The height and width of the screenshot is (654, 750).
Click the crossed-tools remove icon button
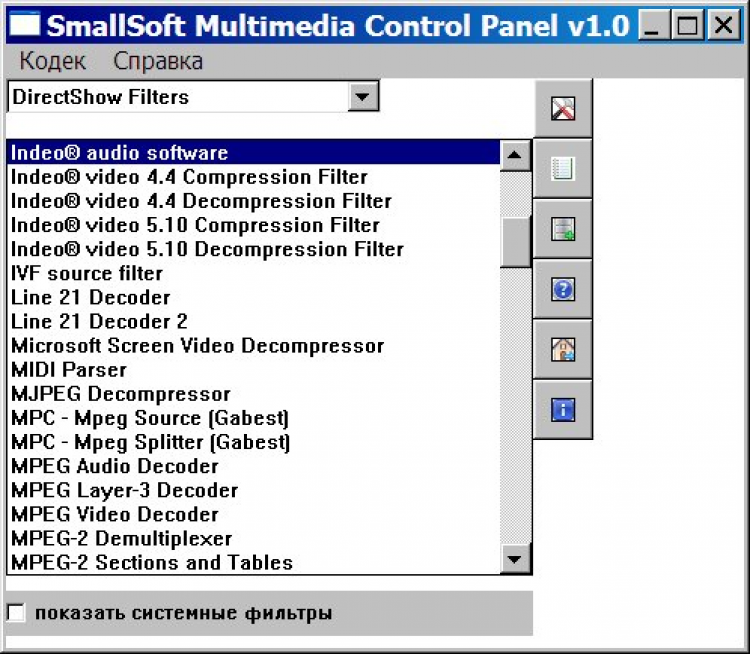click(563, 109)
